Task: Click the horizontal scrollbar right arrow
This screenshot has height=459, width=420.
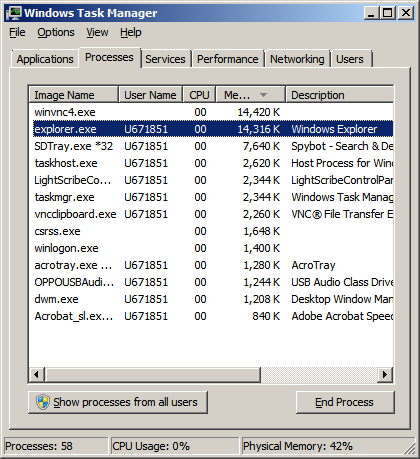Action: [x=385, y=375]
